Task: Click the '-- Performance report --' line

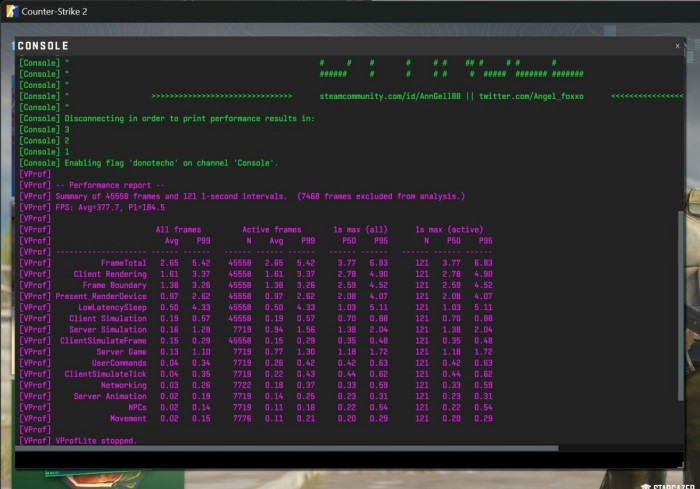Action: tap(110, 185)
